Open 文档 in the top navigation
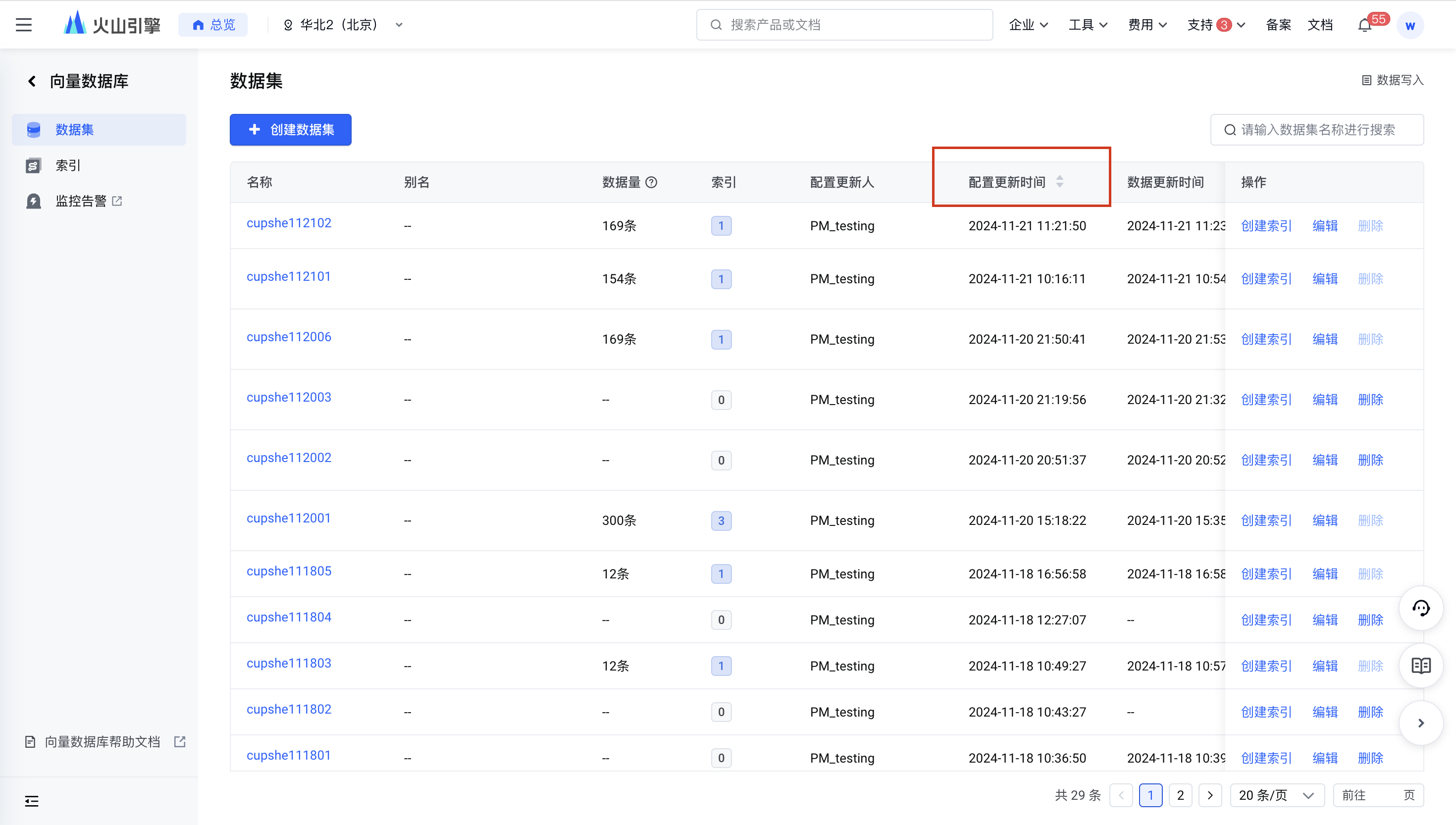 point(1319,25)
